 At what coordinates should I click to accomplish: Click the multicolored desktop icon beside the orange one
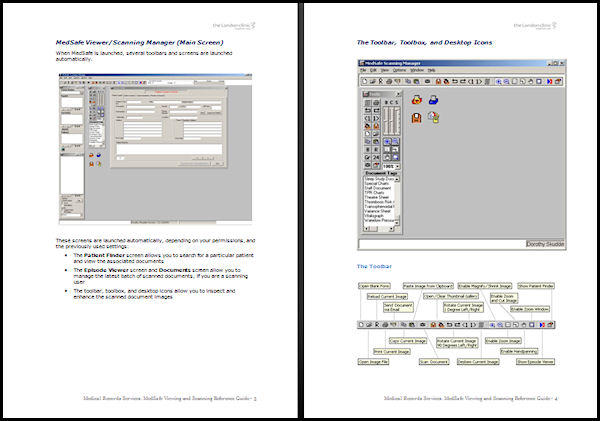tap(434, 117)
